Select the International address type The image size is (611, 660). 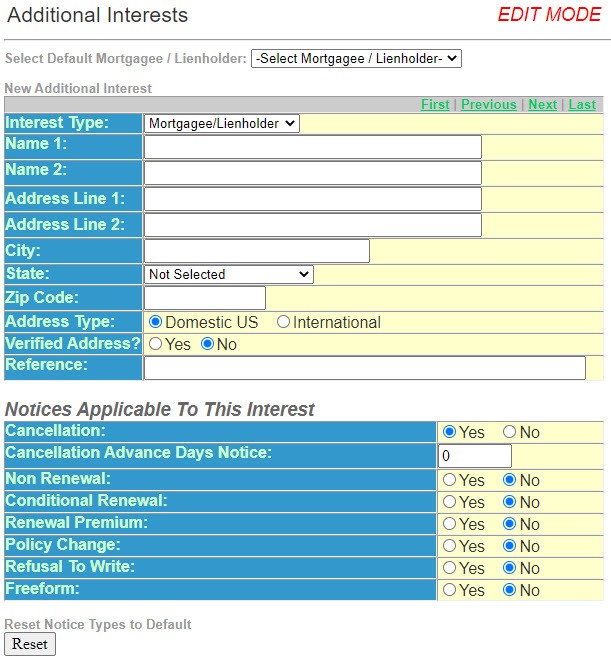click(x=284, y=322)
